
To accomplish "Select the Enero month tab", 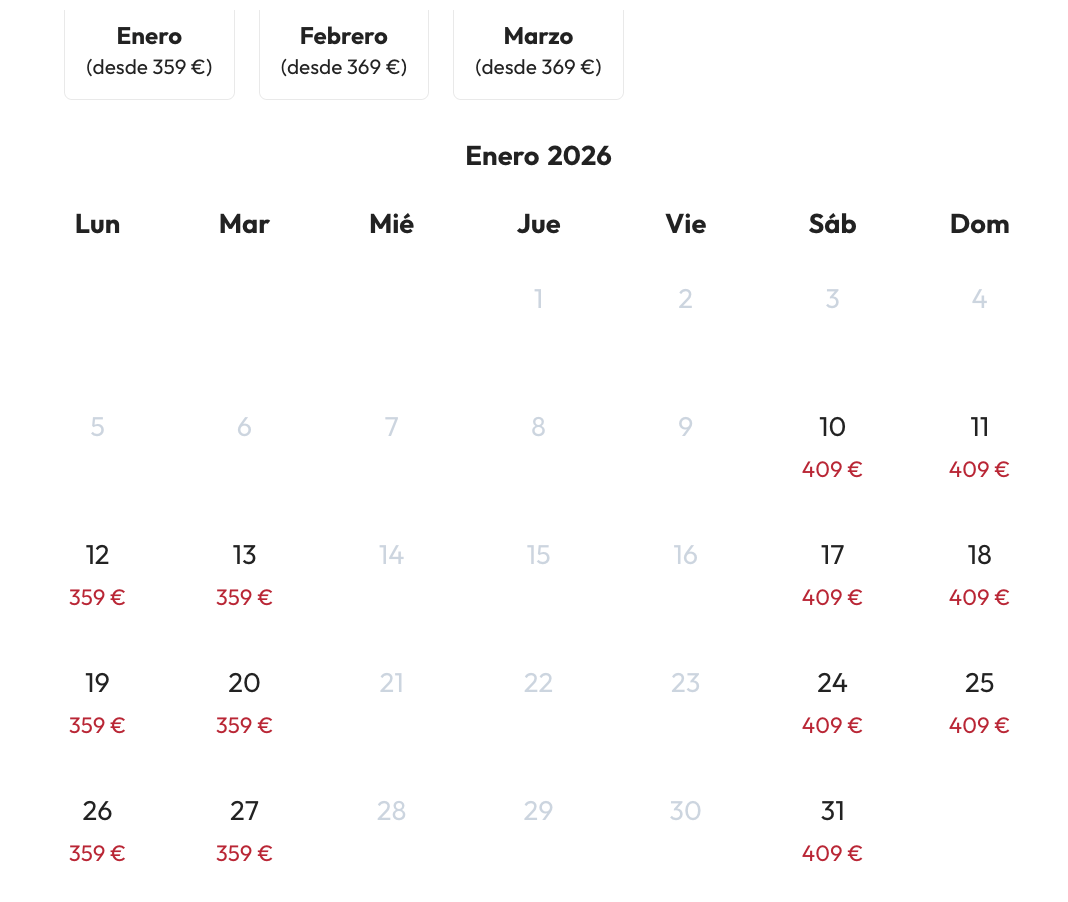I will coord(149,52).
